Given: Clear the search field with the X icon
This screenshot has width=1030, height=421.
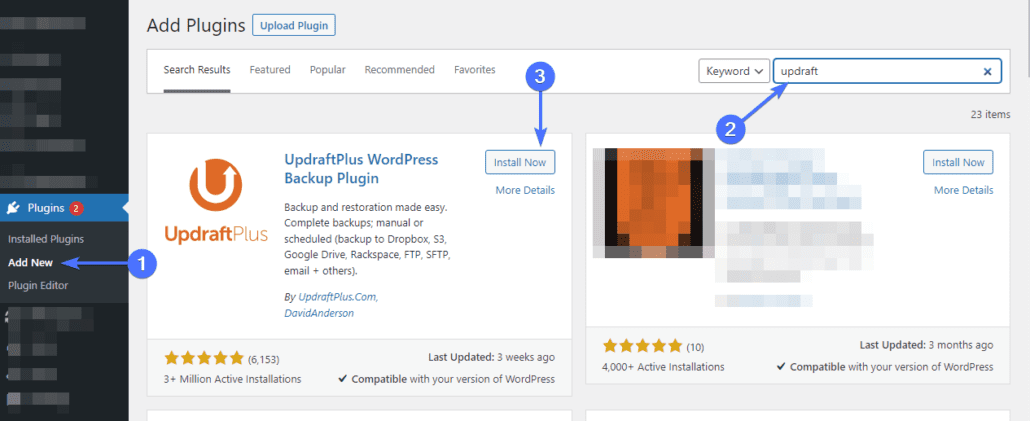Looking at the screenshot, I should (987, 72).
